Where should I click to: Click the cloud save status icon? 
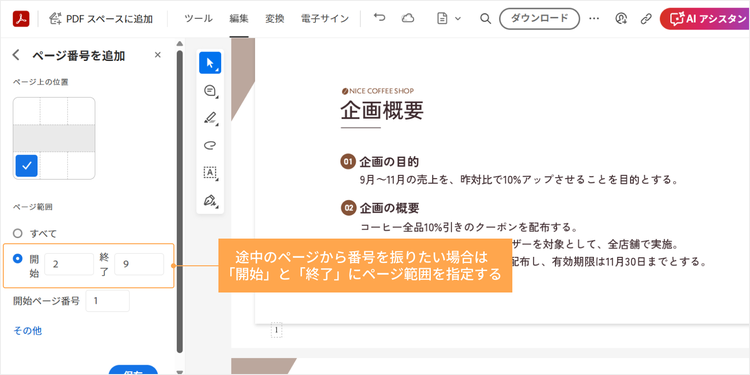coord(408,18)
